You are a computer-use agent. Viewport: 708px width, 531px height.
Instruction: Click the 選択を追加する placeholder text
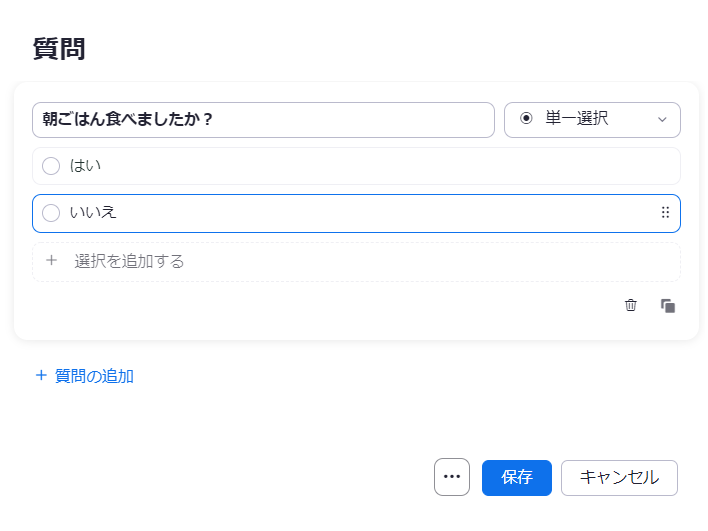[x=130, y=261]
